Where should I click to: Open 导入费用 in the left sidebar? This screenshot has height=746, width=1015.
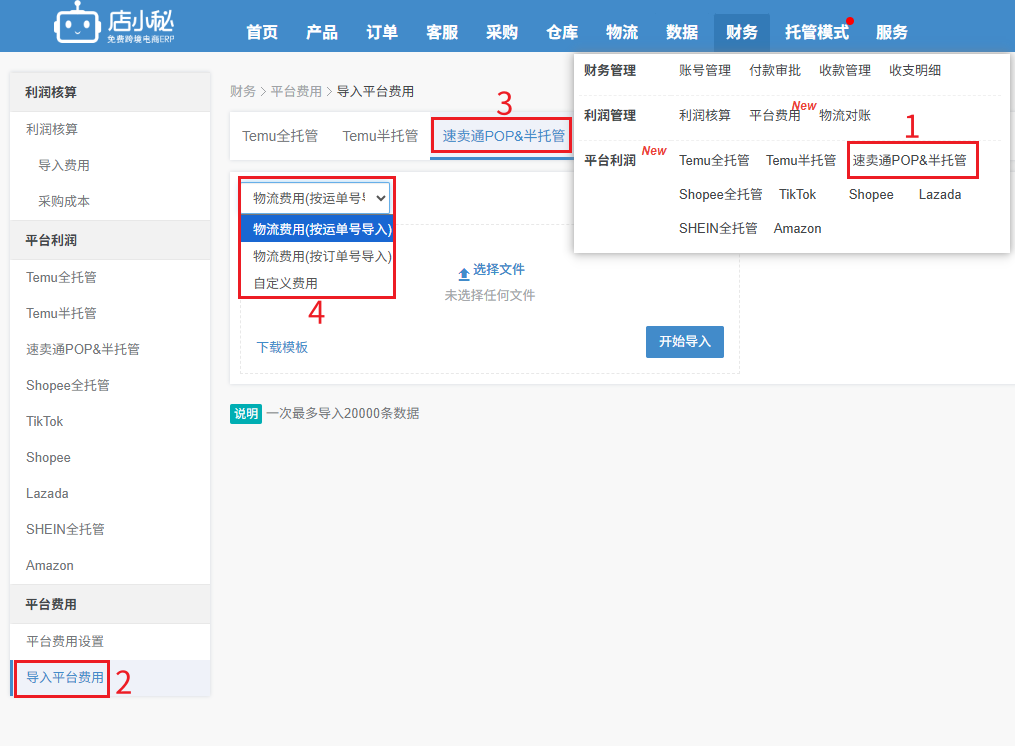coord(63,165)
